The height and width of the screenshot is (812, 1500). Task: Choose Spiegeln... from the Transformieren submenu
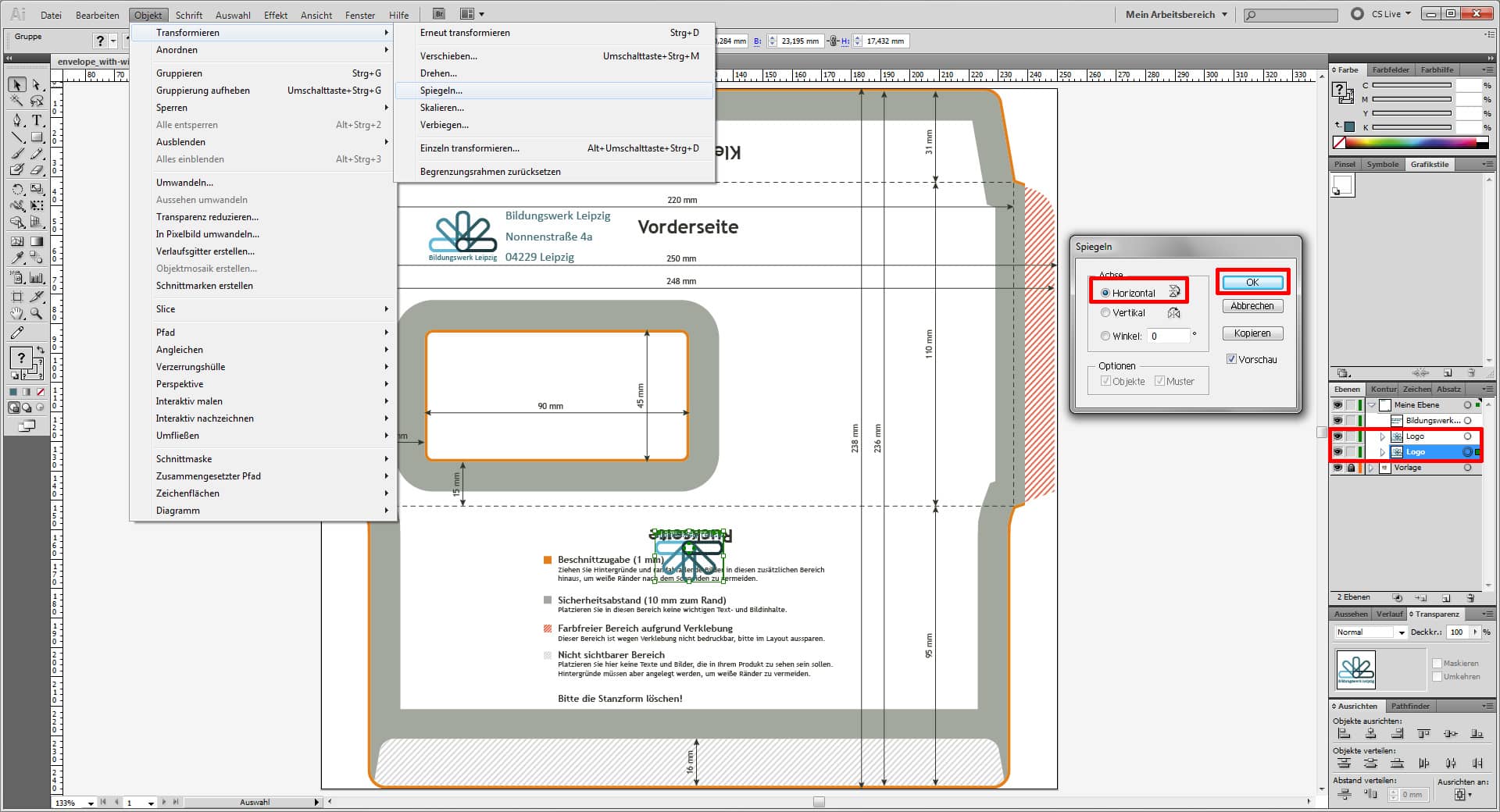(441, 91)
